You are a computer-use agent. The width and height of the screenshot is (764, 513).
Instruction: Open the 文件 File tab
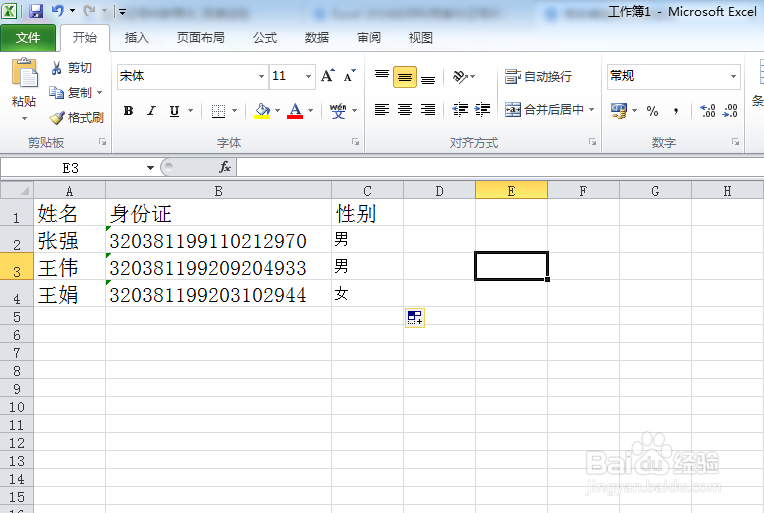click(x=28, y=38)
